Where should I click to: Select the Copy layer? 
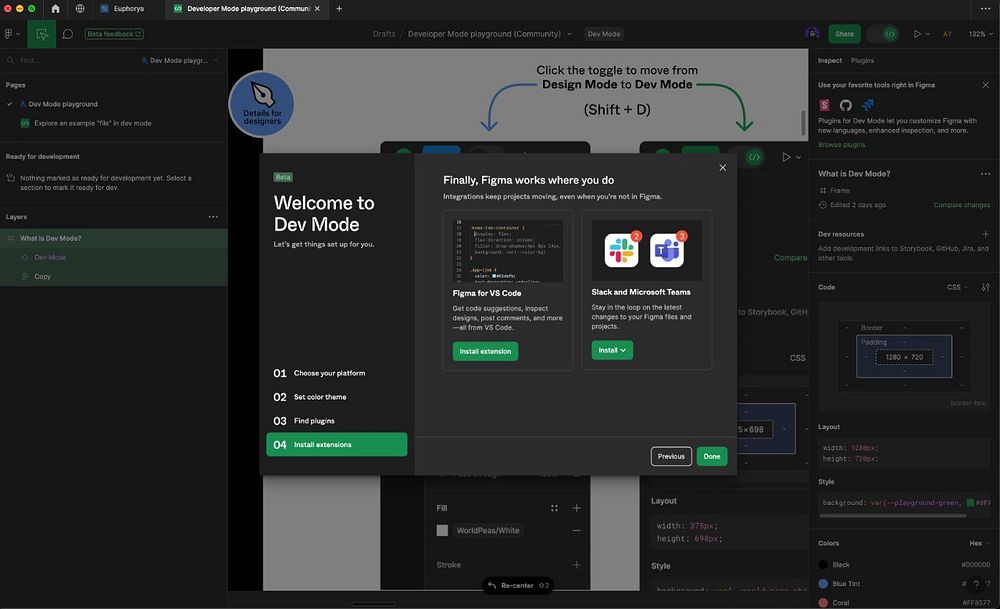coord(114,276)
